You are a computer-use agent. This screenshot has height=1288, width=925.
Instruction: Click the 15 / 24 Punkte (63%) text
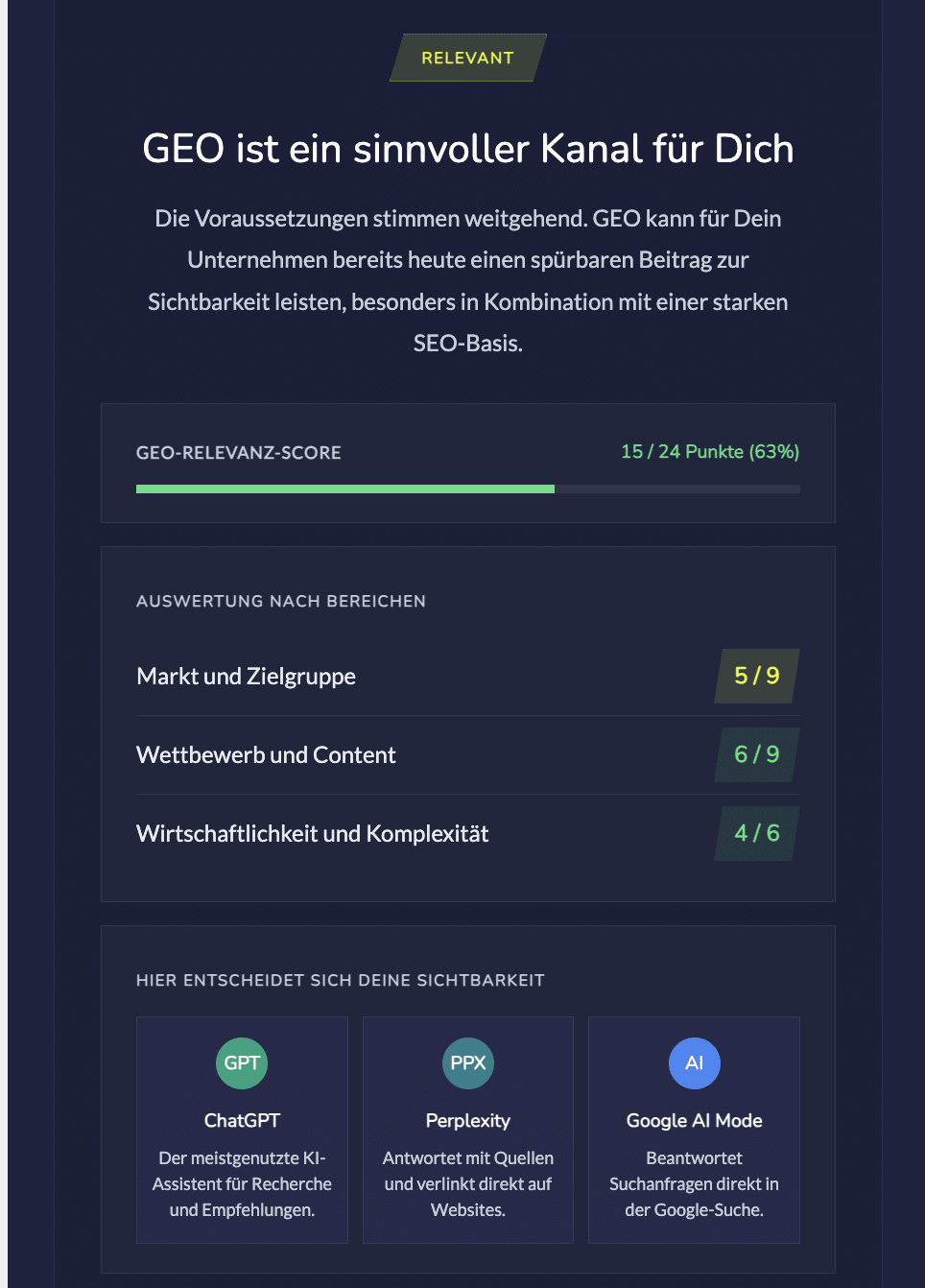[x=710, y=451]
